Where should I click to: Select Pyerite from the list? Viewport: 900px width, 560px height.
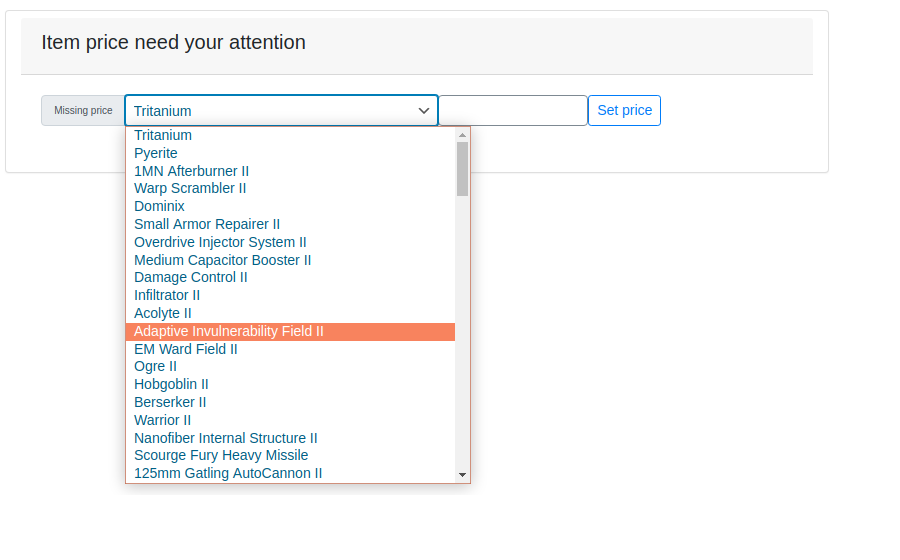[x=290, y=153]
